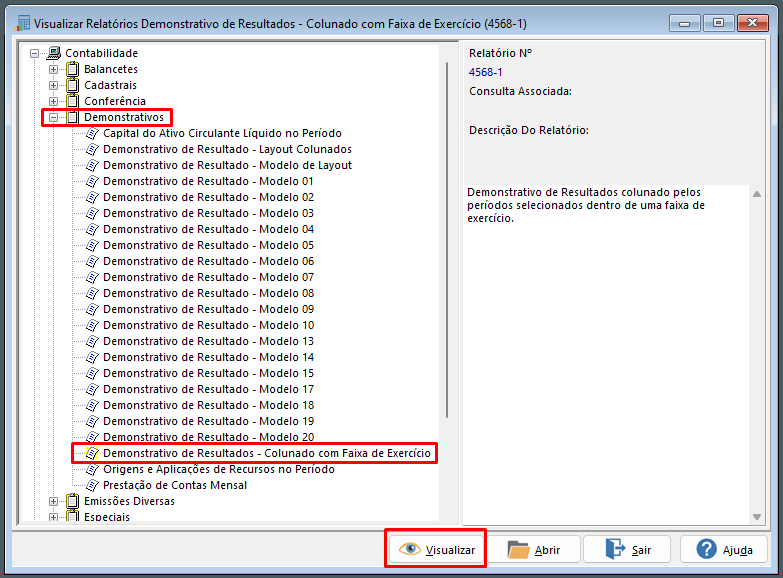
Task: Expand the Conferência folder node
Action: point(53,101)
